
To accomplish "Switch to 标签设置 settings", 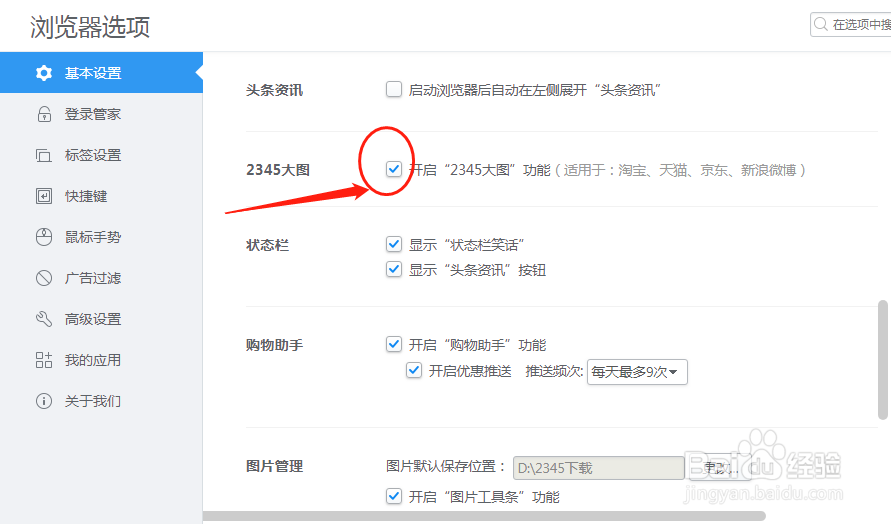I will pyautogui.click(x=101, y=155).
